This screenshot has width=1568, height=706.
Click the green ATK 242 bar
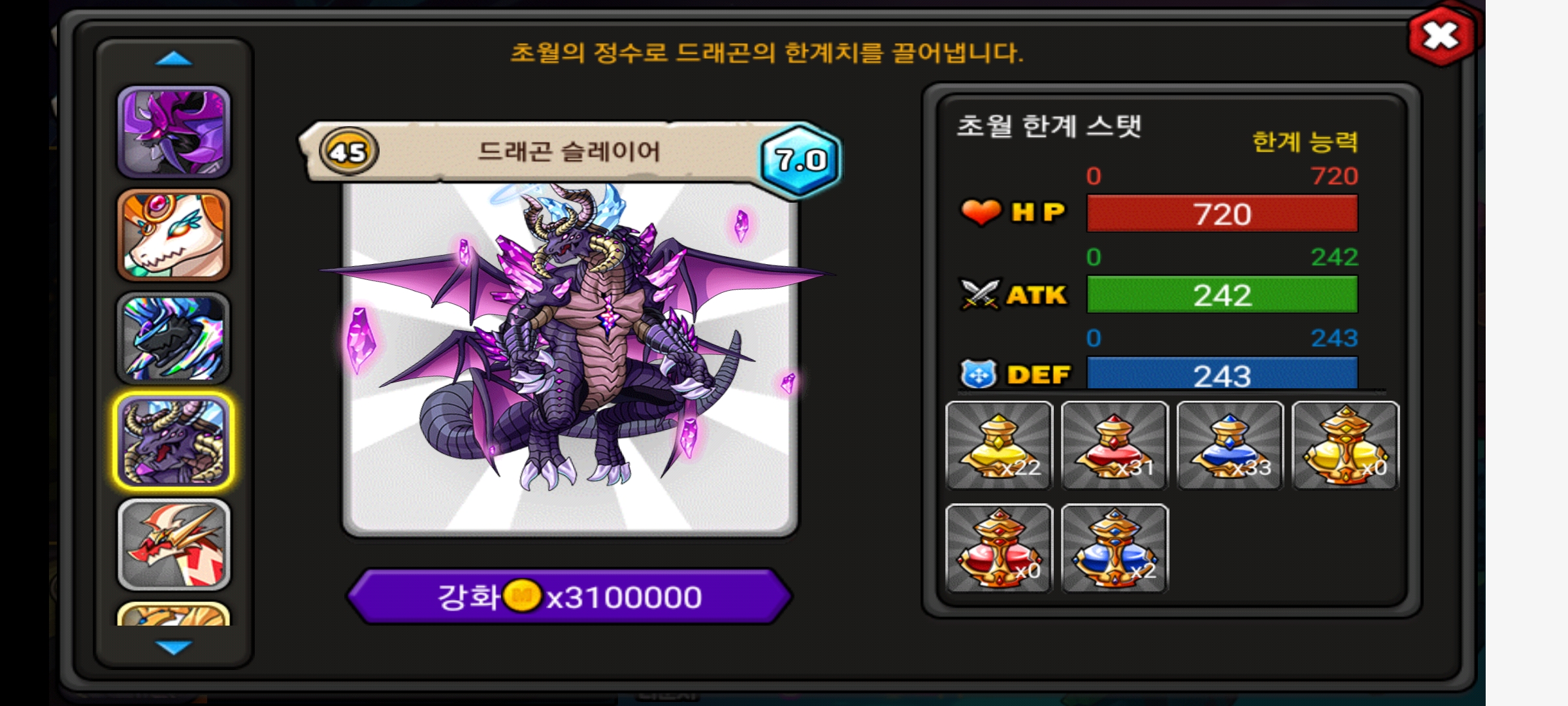click(1222, 294)
